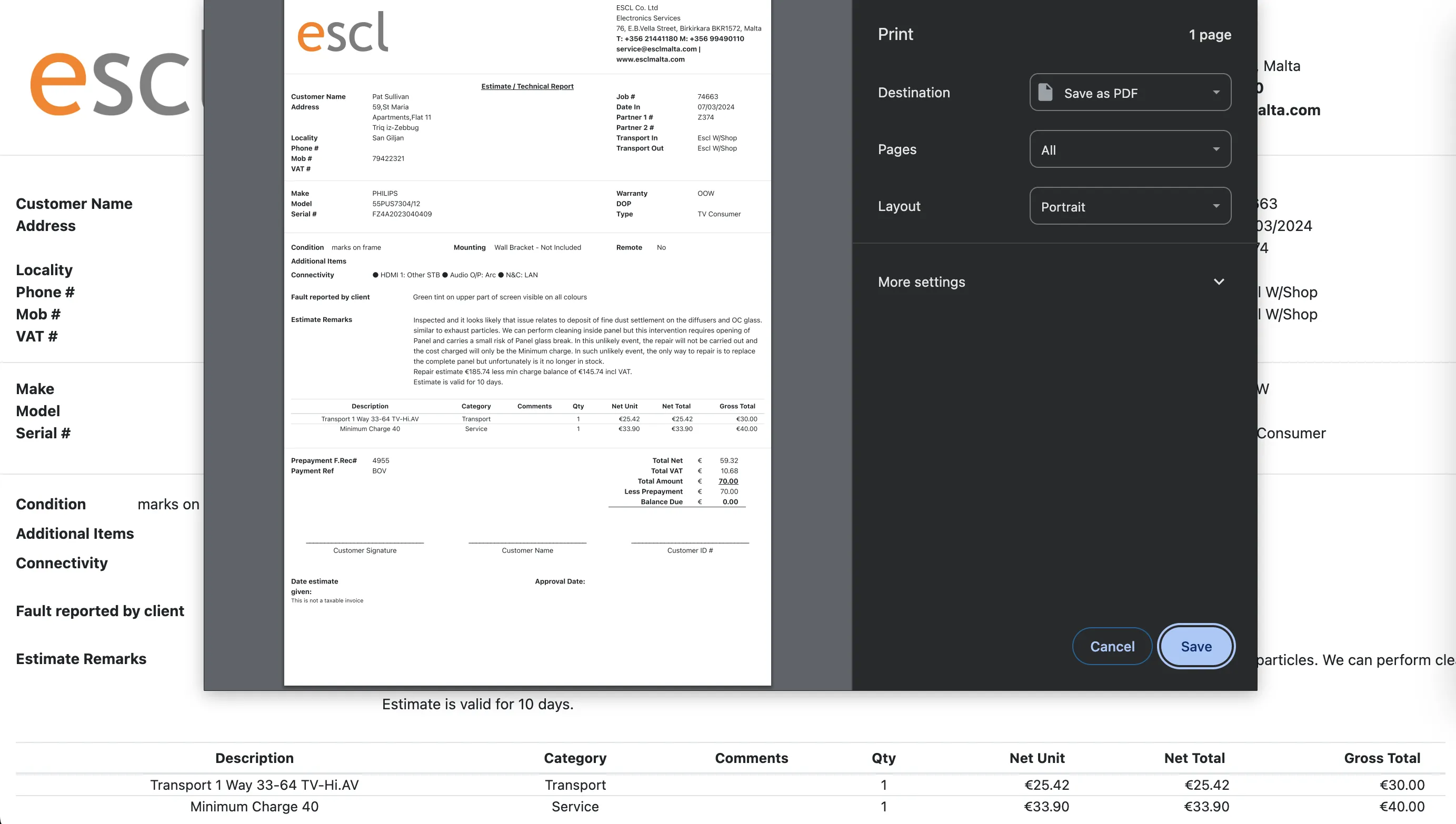Click serial number FZ4A2023040409 in preview
This screenshot has height=824, width=1456.
tap(402, 214)
